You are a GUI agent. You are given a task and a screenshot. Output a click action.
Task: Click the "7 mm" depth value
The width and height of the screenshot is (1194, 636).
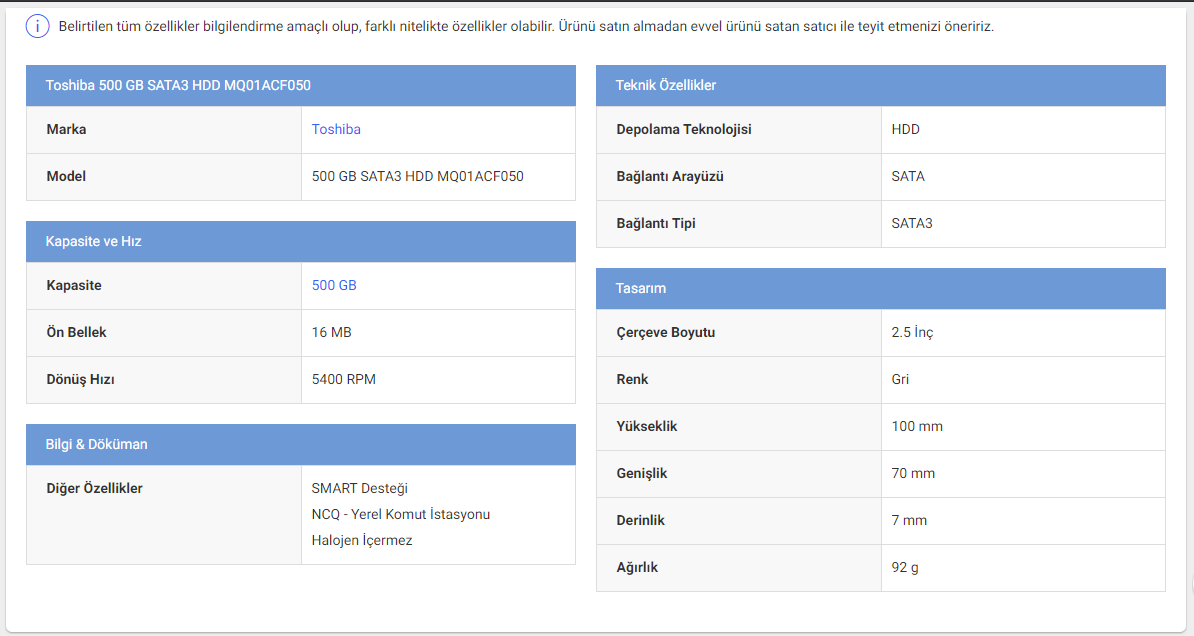click(x=909, y=521)
